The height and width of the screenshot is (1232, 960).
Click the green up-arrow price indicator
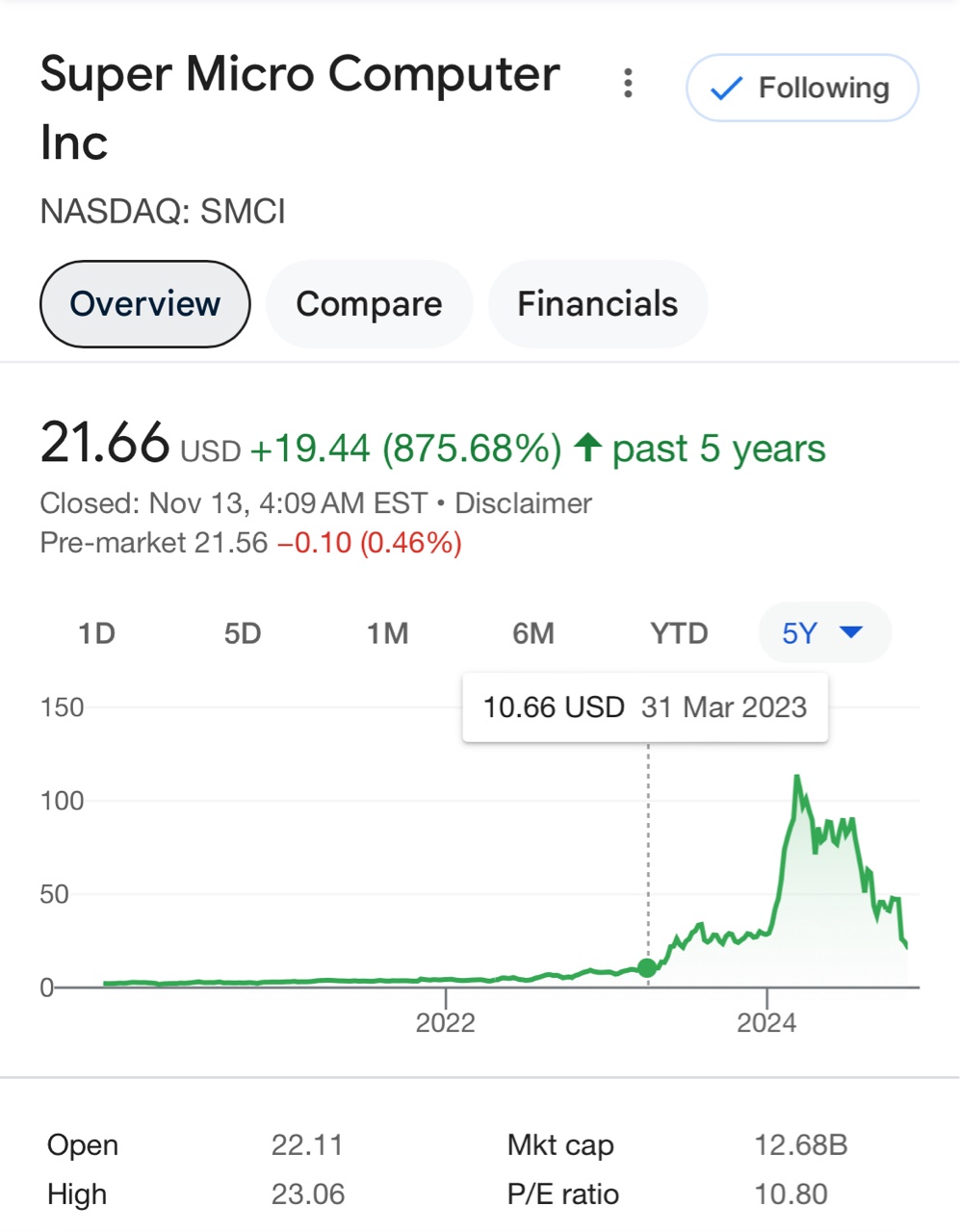point(587,448)
